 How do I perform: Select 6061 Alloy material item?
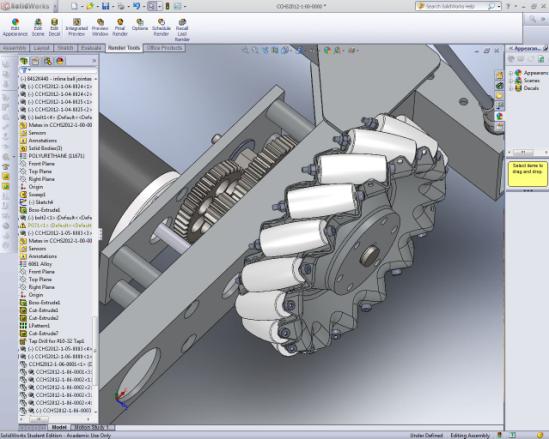pyautogui.click(x=36, y=264)
